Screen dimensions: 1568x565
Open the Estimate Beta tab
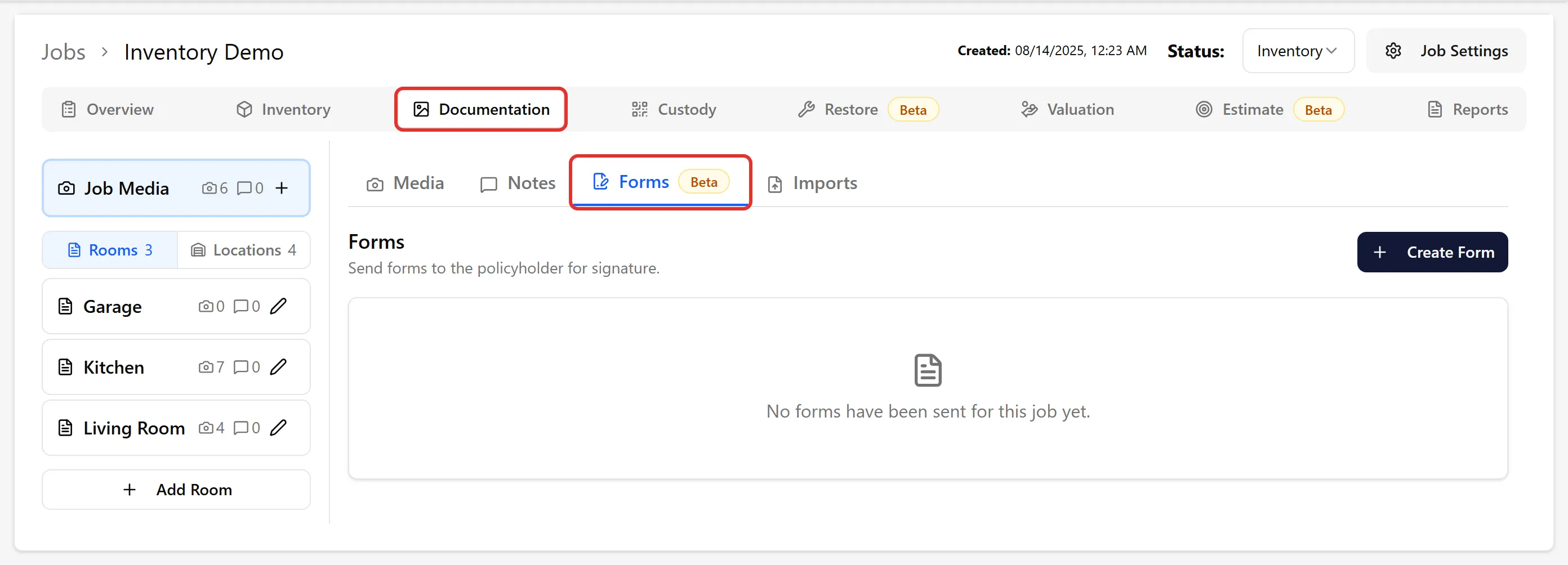pos(1269,110)
